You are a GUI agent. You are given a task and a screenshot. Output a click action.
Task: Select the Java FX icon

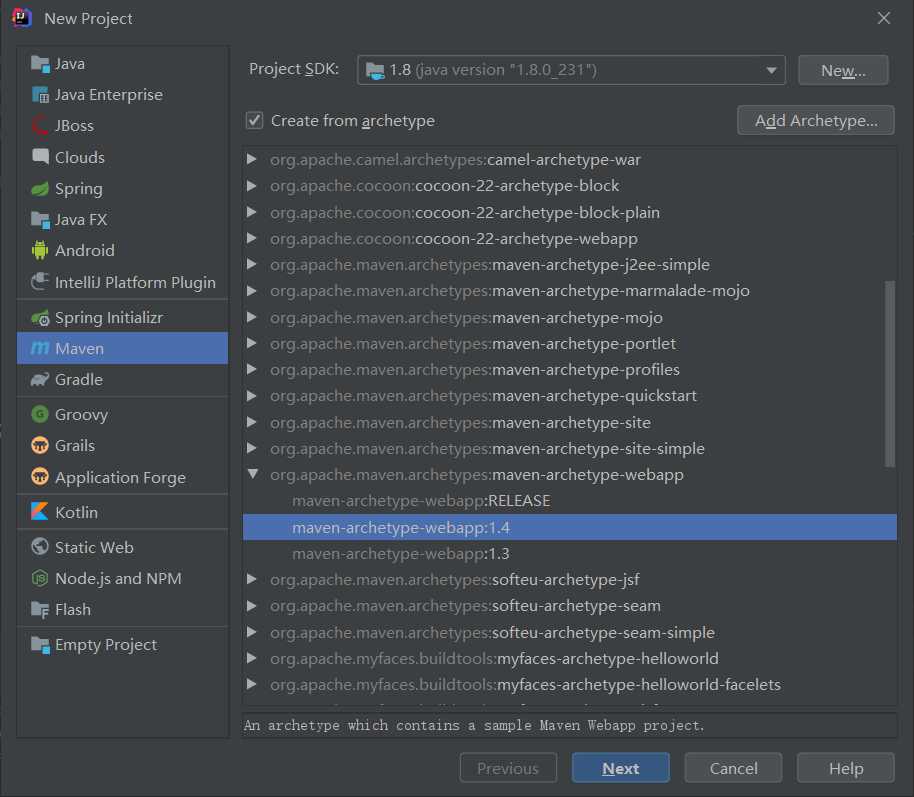coord(40,220)
